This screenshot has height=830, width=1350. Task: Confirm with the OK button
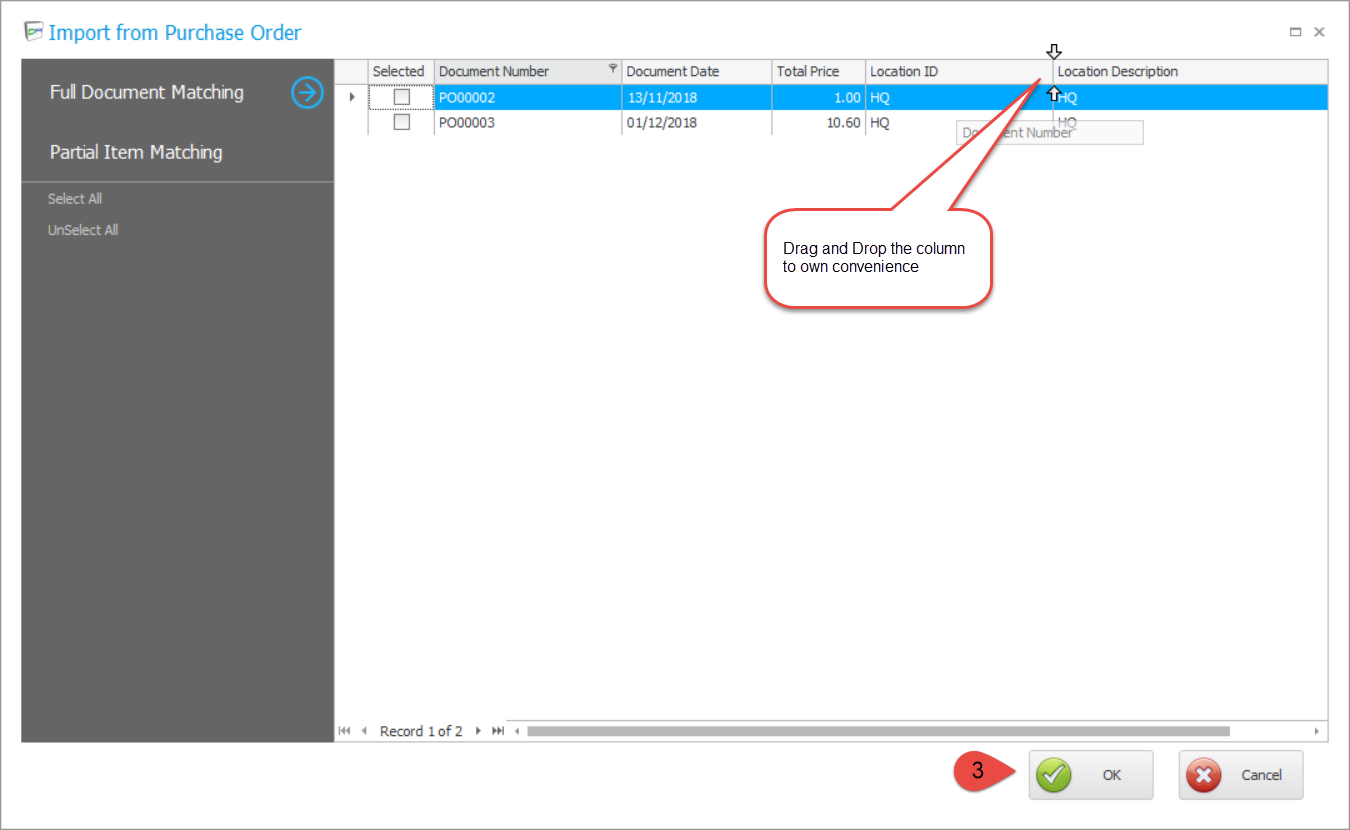(x=1091, y=775)
